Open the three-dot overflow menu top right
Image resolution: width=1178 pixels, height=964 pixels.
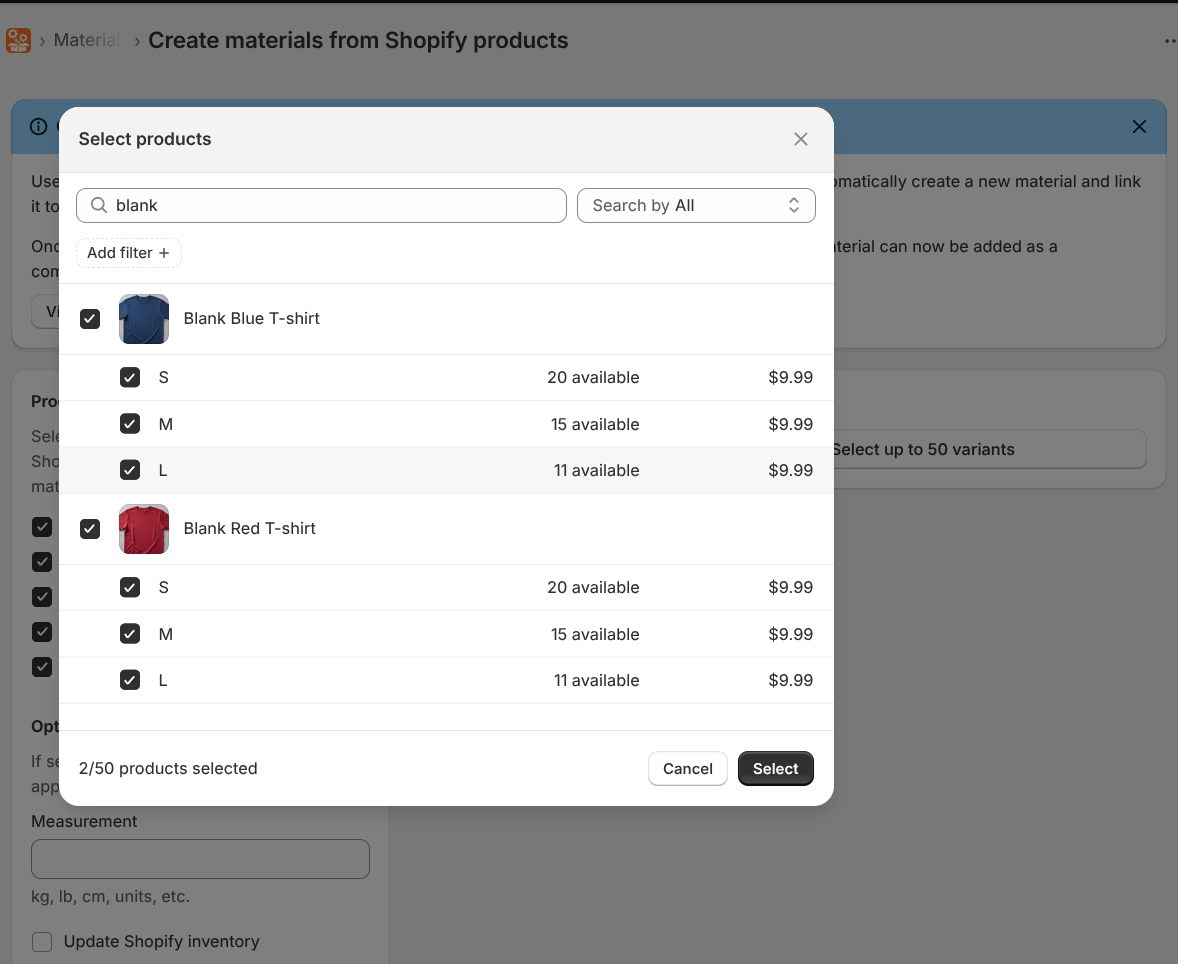pos(1170,40)
